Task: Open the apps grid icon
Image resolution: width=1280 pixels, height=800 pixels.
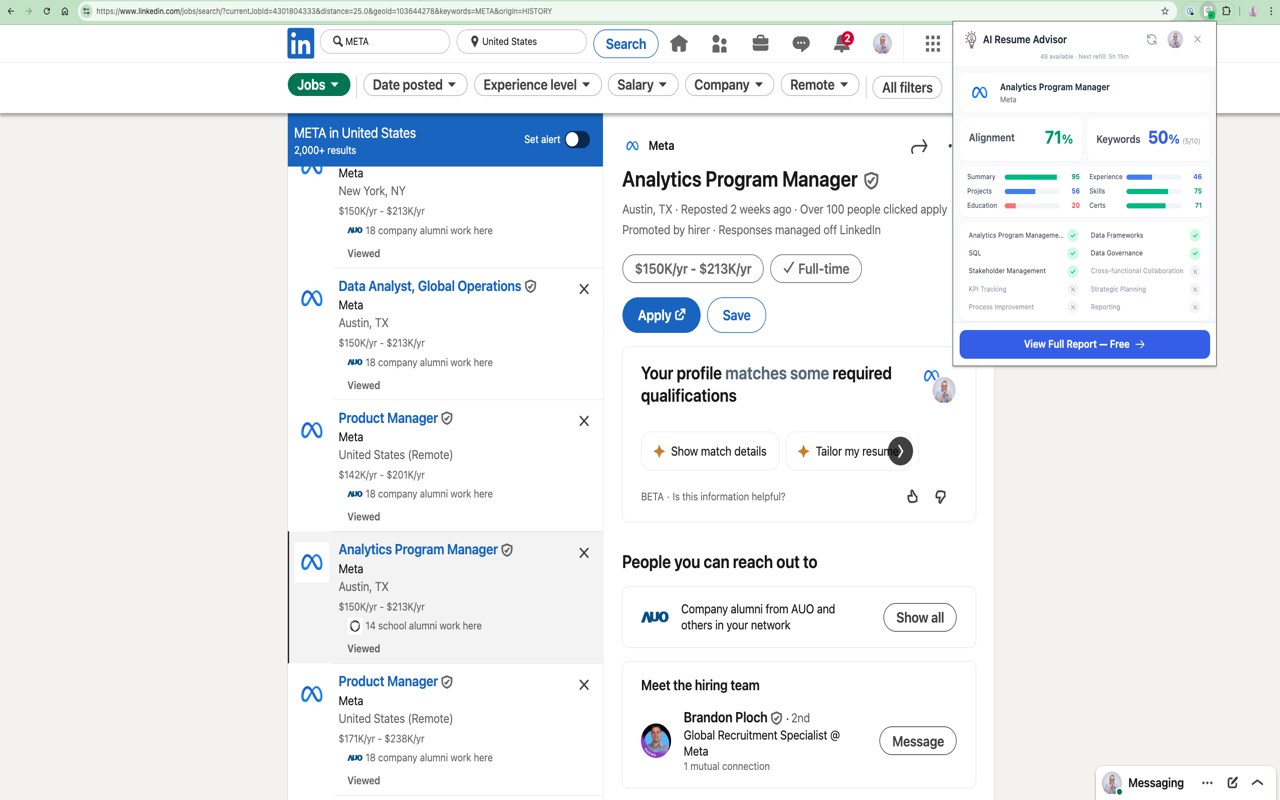Action: [933, 43]
